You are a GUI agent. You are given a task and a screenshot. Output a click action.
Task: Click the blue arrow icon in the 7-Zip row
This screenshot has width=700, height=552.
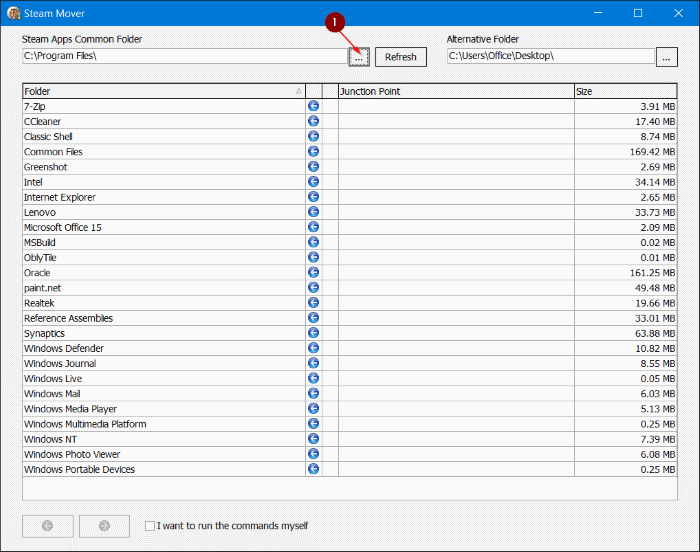(x=313, y=106)
